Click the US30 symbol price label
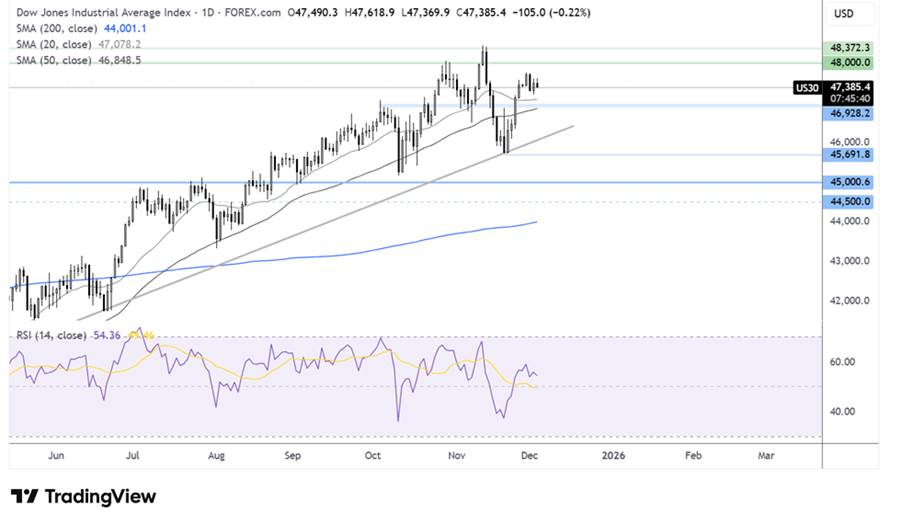Viewport: 902px width, 524px height. (x=807, y=88)
